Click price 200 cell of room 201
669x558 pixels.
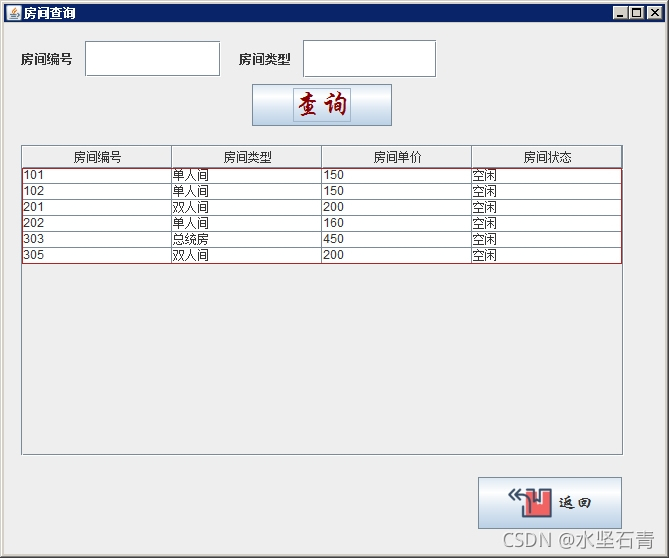tap(397, 207)
